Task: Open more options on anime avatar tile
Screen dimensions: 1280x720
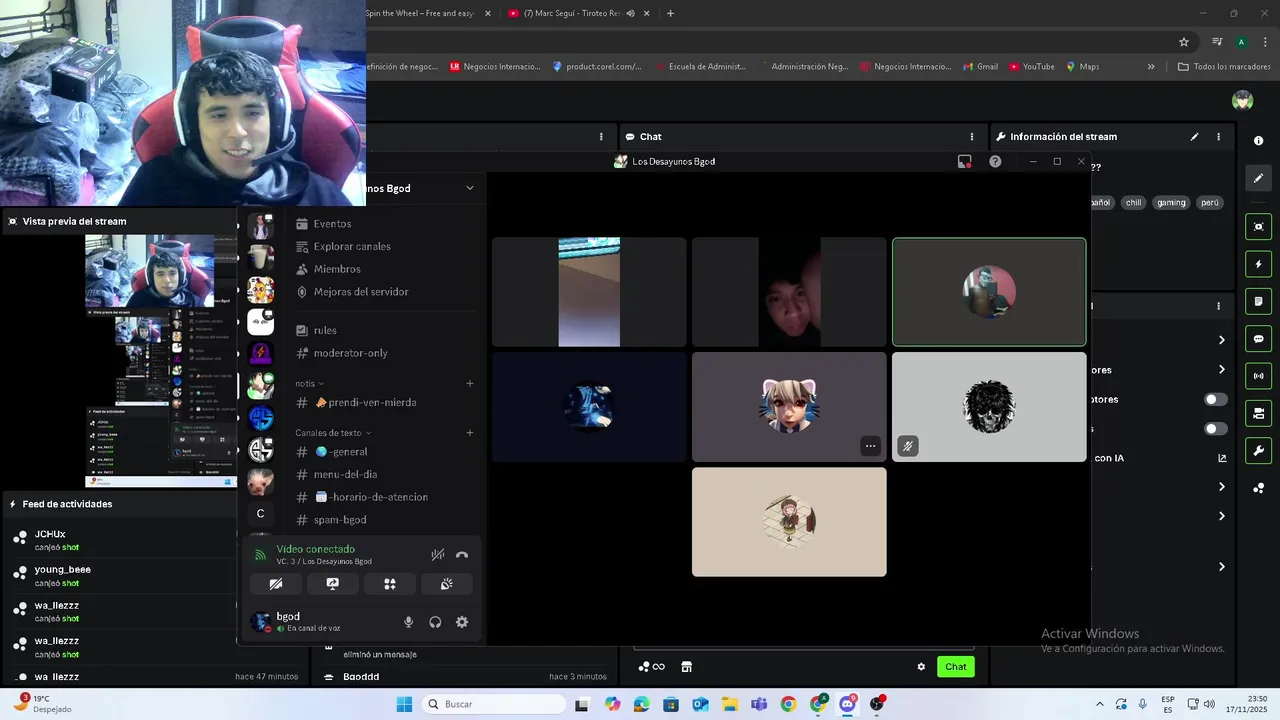Action: pyautogui.click(x=870, y=446)
